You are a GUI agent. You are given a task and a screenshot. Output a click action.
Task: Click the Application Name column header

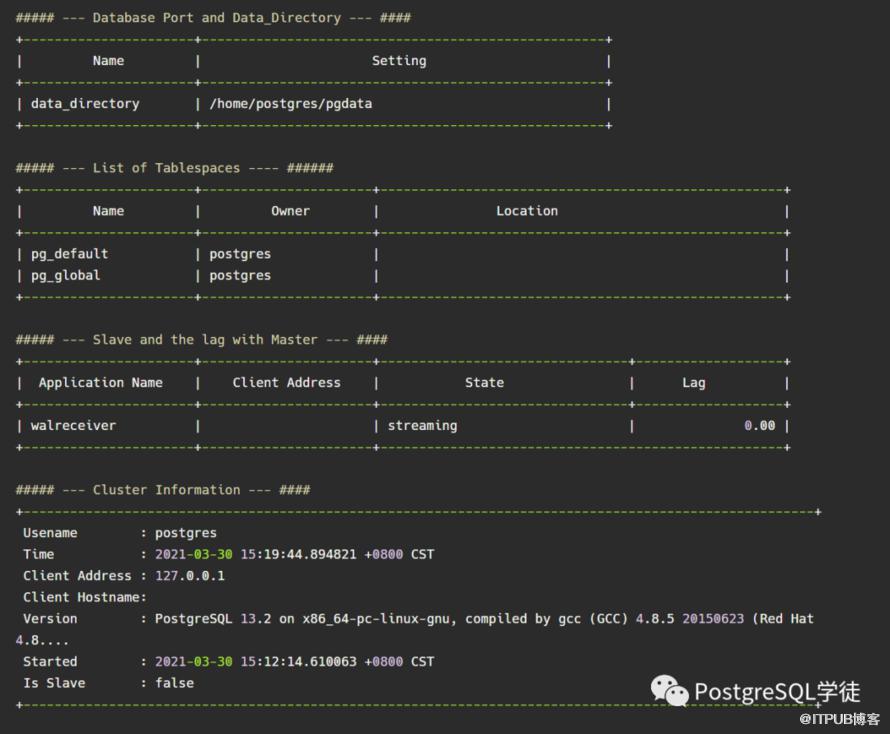point(100,383)
